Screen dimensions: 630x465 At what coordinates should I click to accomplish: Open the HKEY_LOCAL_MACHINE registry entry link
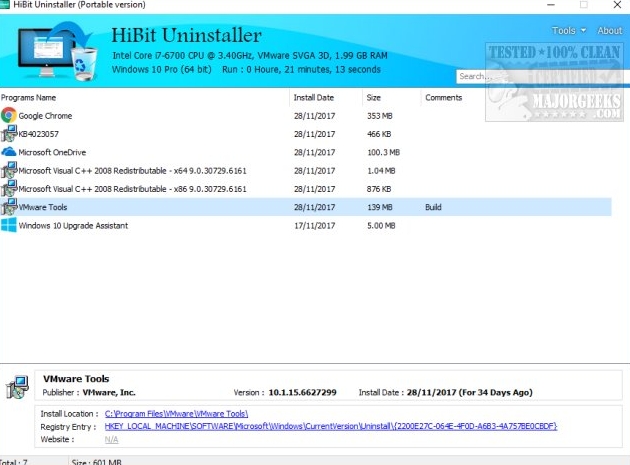tap(330, 426)
